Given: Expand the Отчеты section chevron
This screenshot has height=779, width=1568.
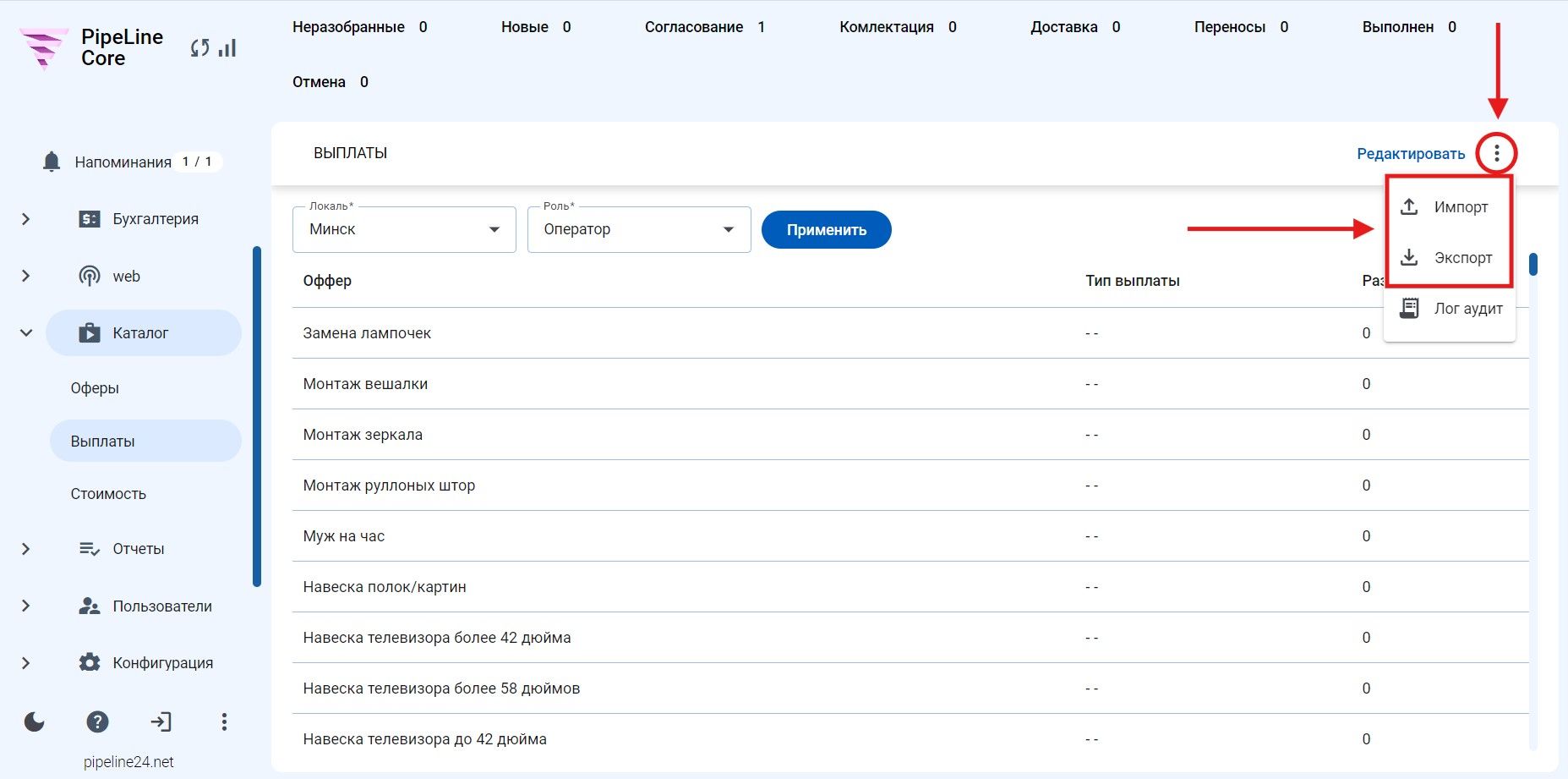Looking at the screenshot, I should coord(26,549).
